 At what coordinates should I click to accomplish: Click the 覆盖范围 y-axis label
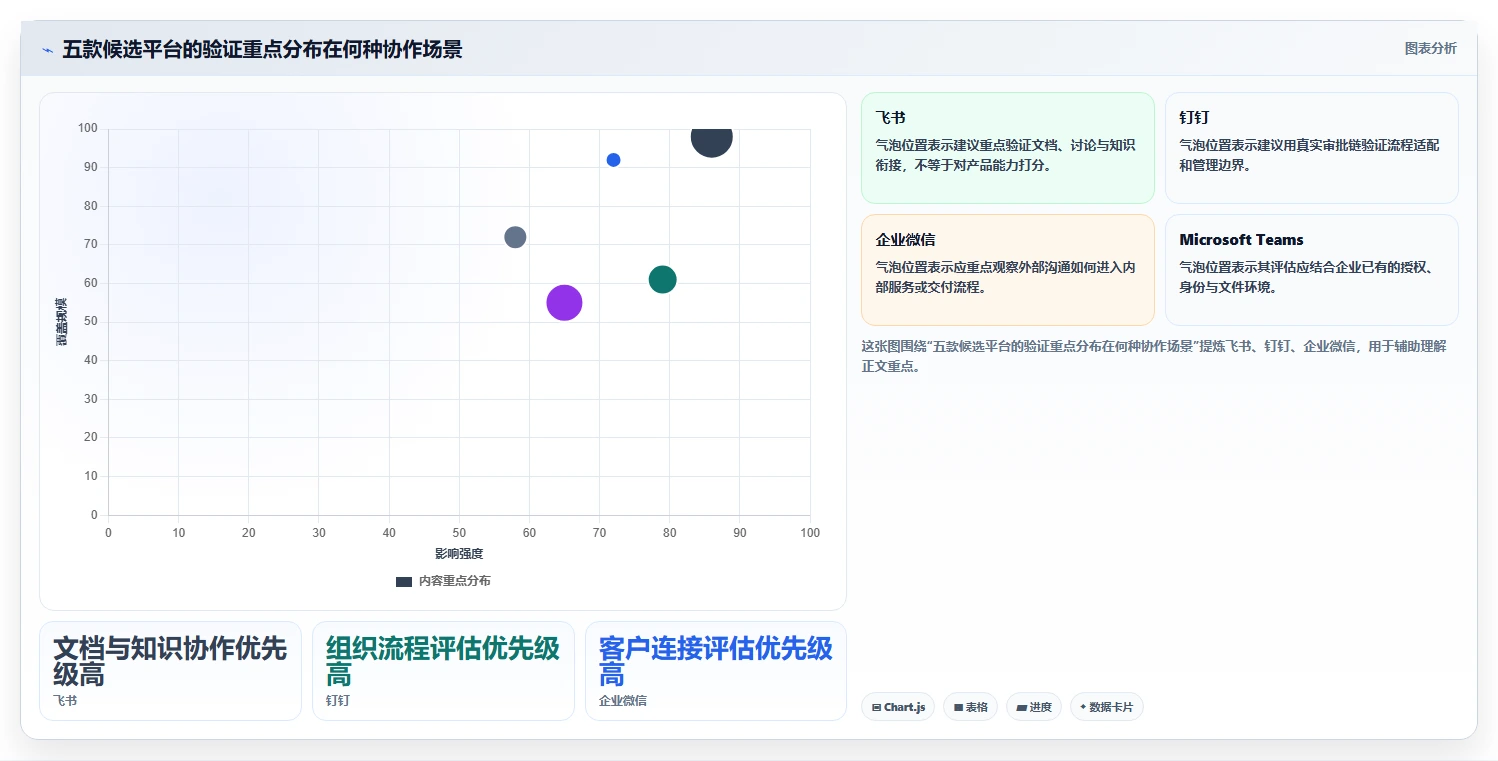62,322
